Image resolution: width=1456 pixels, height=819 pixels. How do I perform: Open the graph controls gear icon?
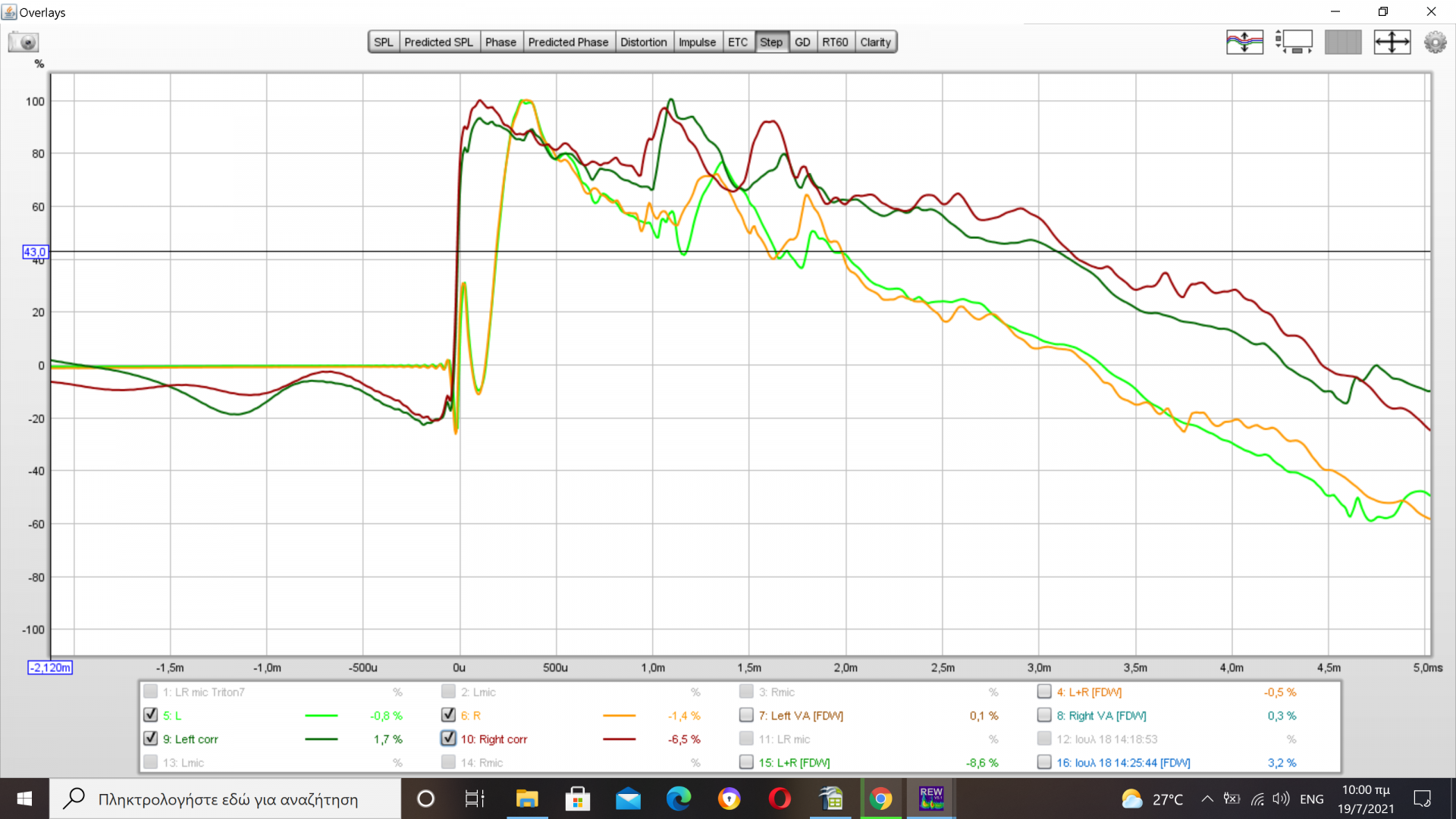[x=1435, y=42]
